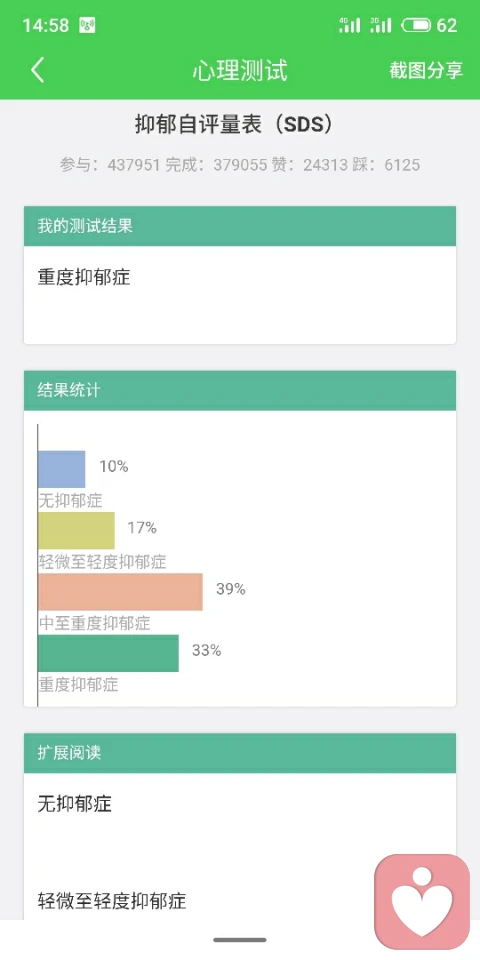The image size is (480, 960).
Task: Tap the back arrow icon
Action: click(x=38, y=70)
